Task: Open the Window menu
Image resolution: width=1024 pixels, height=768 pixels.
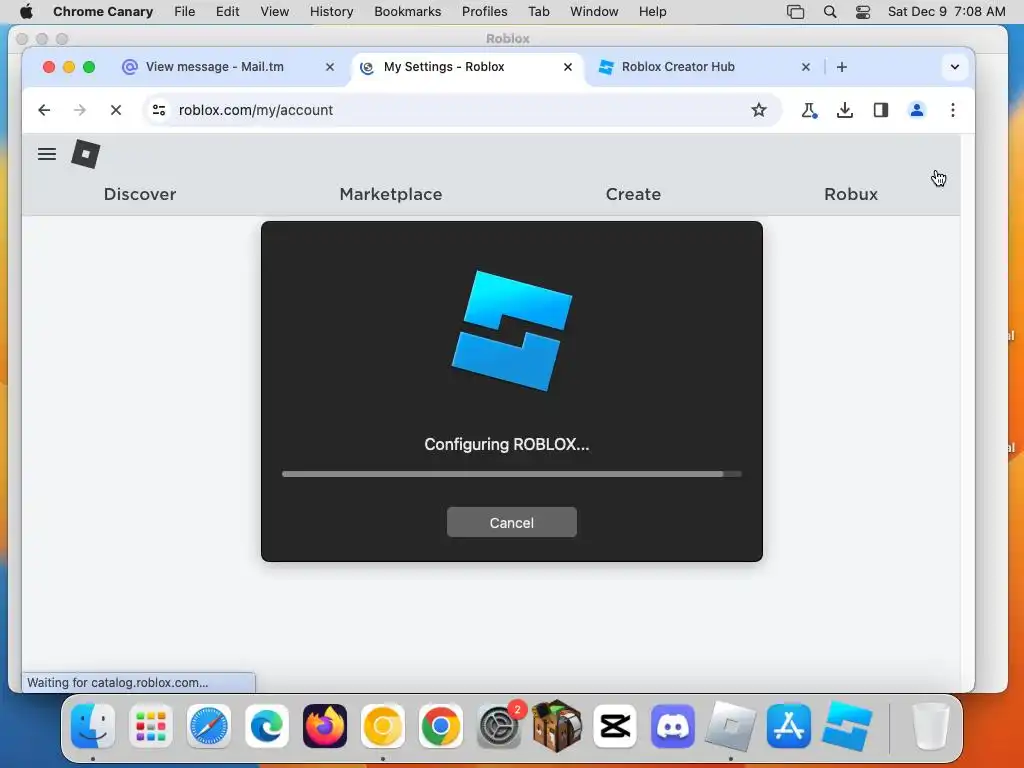Action: tap(594, 12)
